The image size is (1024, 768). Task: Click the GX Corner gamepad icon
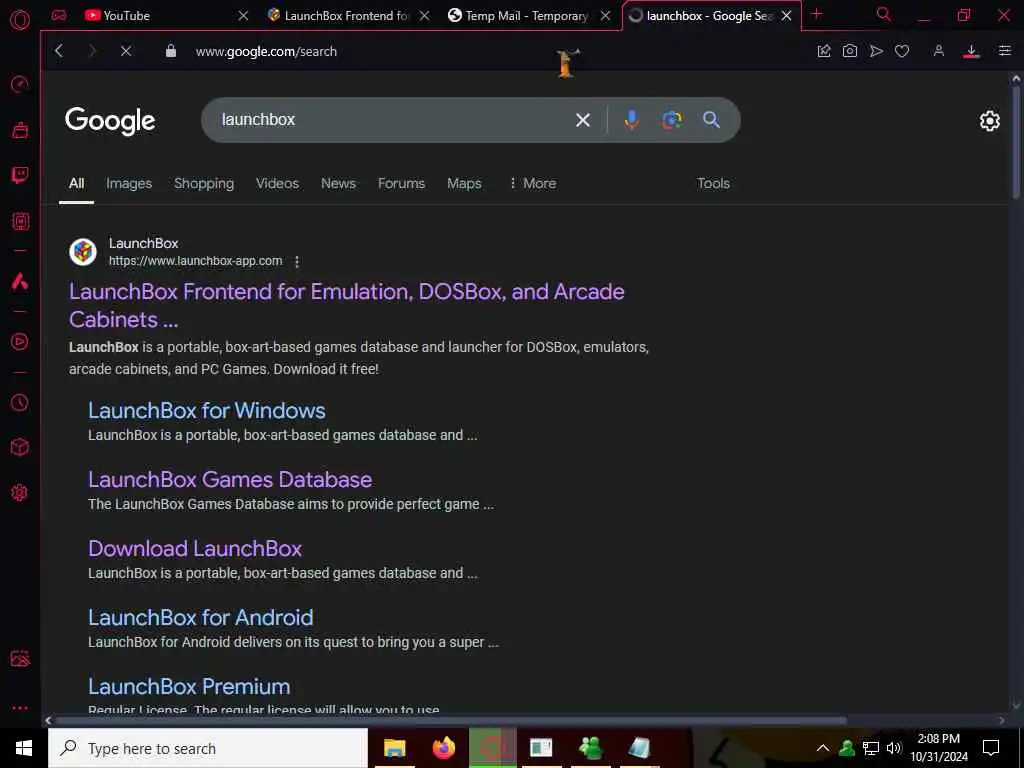pos(59,15)
